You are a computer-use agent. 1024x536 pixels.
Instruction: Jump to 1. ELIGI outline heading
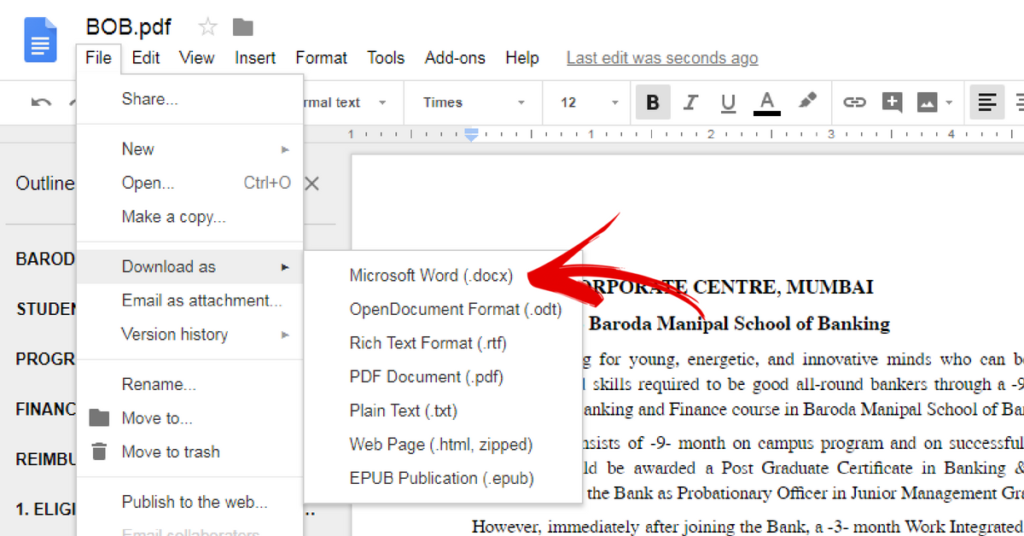45,510
